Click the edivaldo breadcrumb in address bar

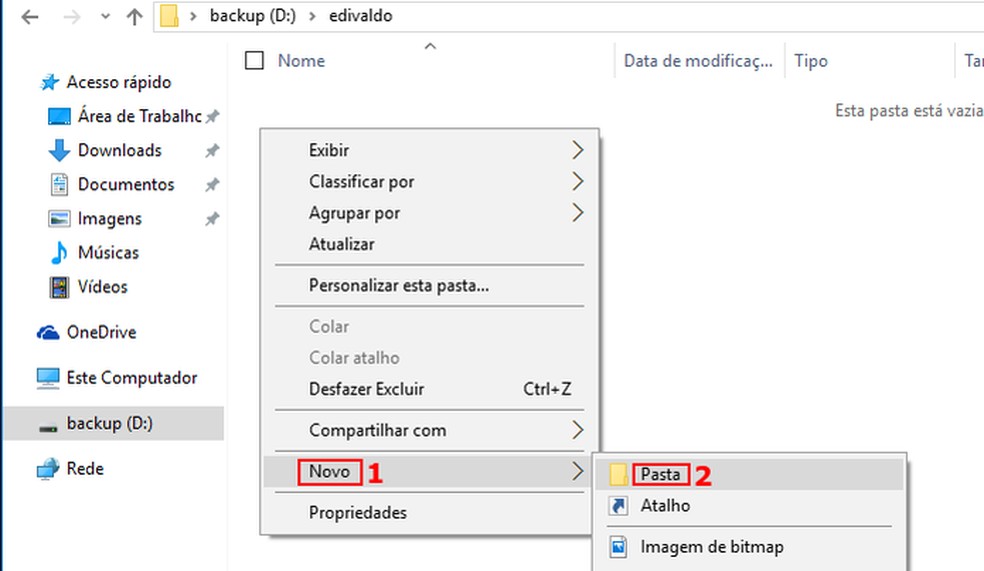pyautogui.click(x=360, y=17)
